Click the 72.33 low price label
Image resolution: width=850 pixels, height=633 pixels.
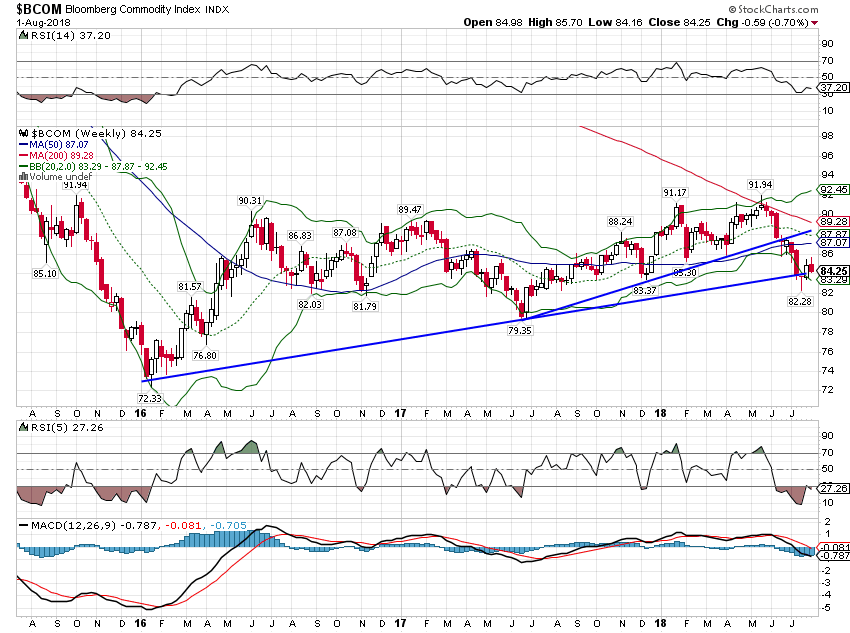pos(150,398)
